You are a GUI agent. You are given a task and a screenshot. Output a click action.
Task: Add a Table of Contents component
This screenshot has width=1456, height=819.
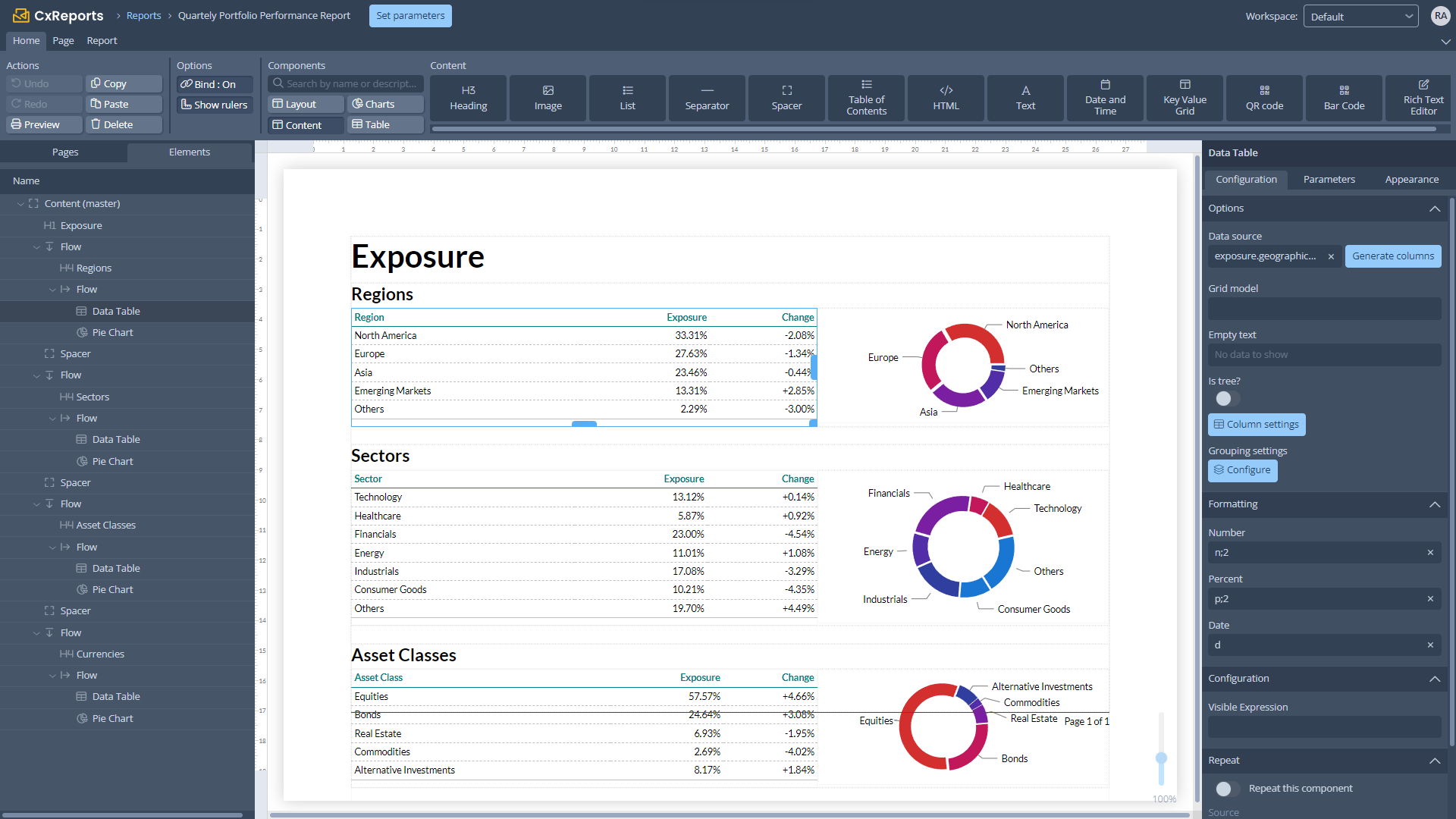click(865, 98)
